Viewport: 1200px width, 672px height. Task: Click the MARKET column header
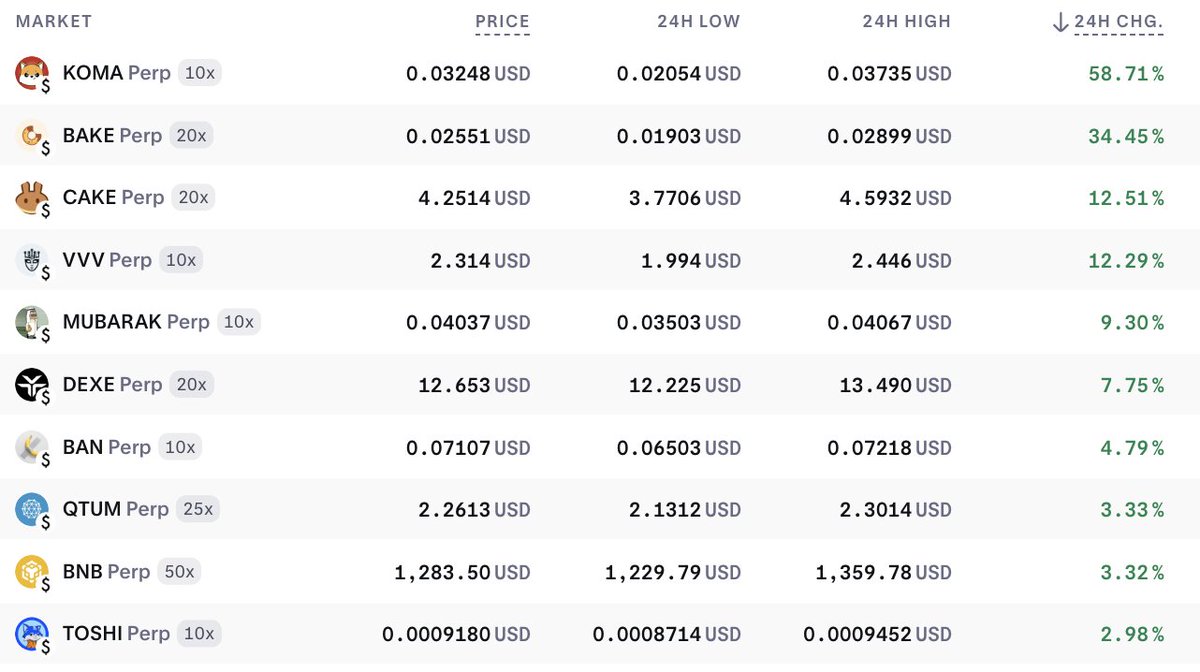(53, 21)
